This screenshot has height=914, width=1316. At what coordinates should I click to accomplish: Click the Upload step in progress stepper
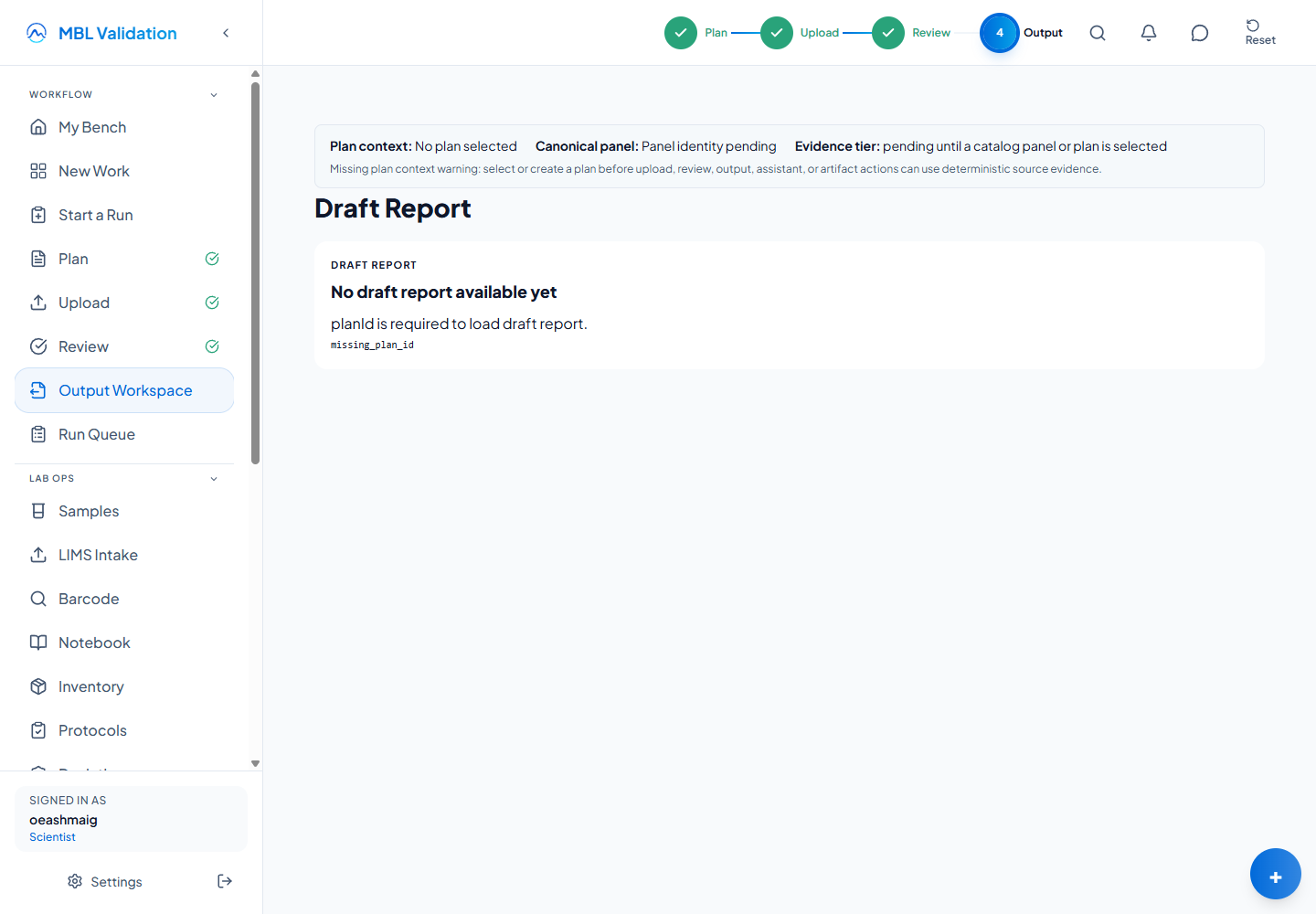[800, 33]
